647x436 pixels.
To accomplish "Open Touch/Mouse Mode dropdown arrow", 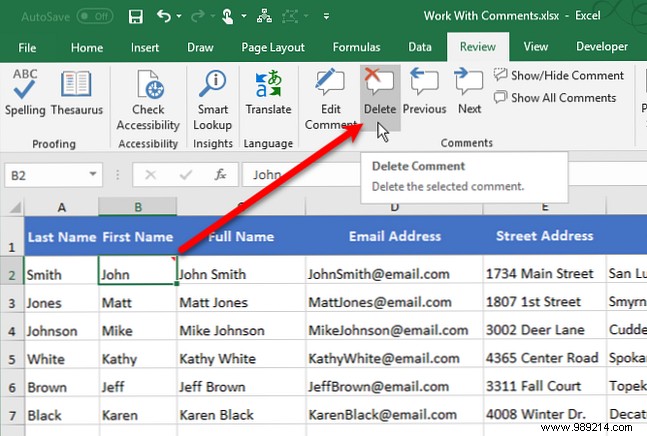I will 244,16.
